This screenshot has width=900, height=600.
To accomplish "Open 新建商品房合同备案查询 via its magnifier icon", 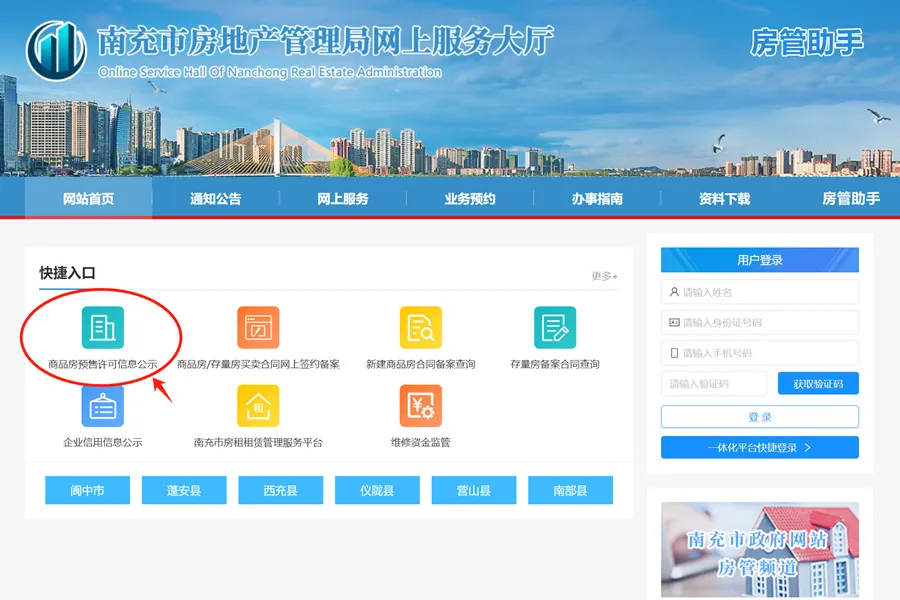I will (421, 326).
